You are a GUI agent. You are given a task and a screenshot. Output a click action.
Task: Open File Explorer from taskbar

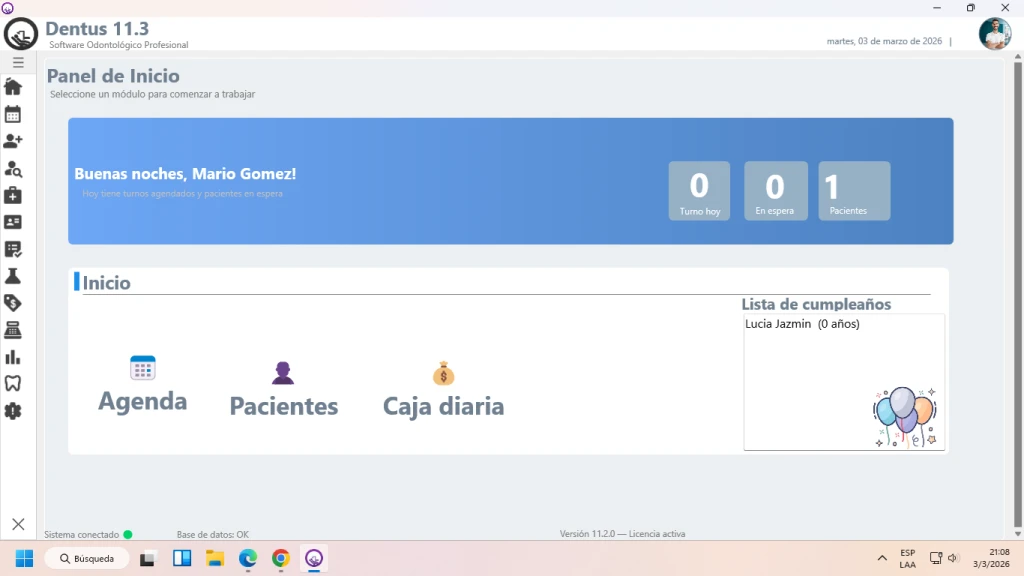tap(215, 558)
